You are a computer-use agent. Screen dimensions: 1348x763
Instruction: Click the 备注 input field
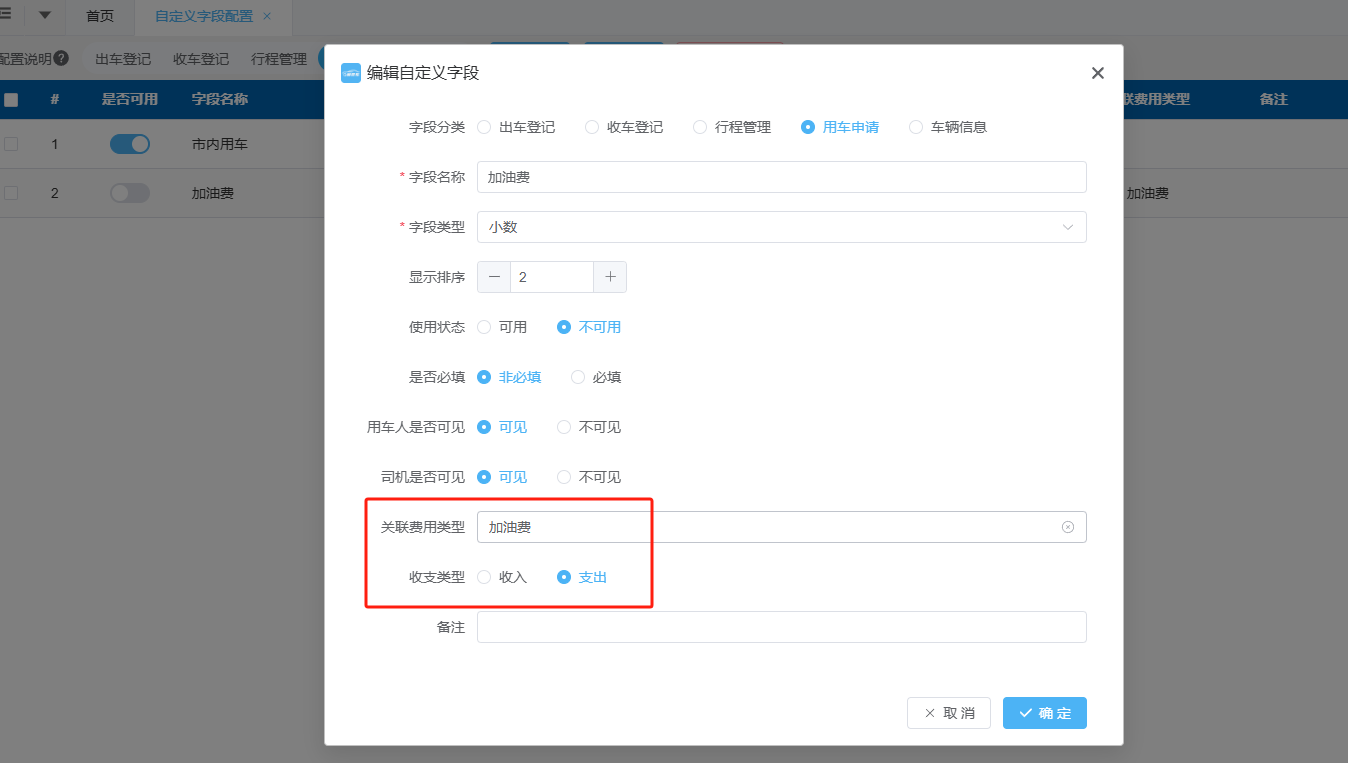point(781,627)
